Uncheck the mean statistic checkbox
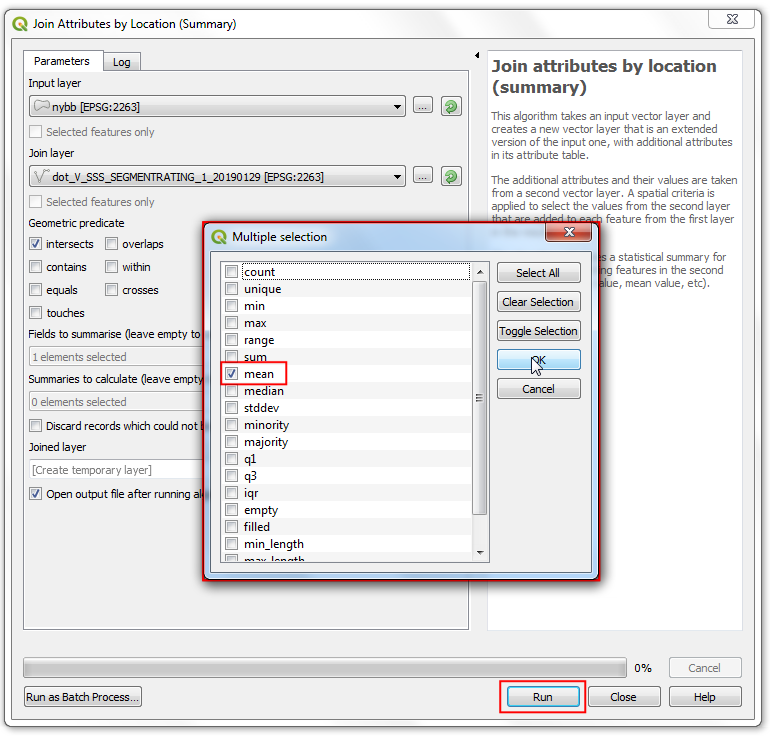 [x=232, y=374]
